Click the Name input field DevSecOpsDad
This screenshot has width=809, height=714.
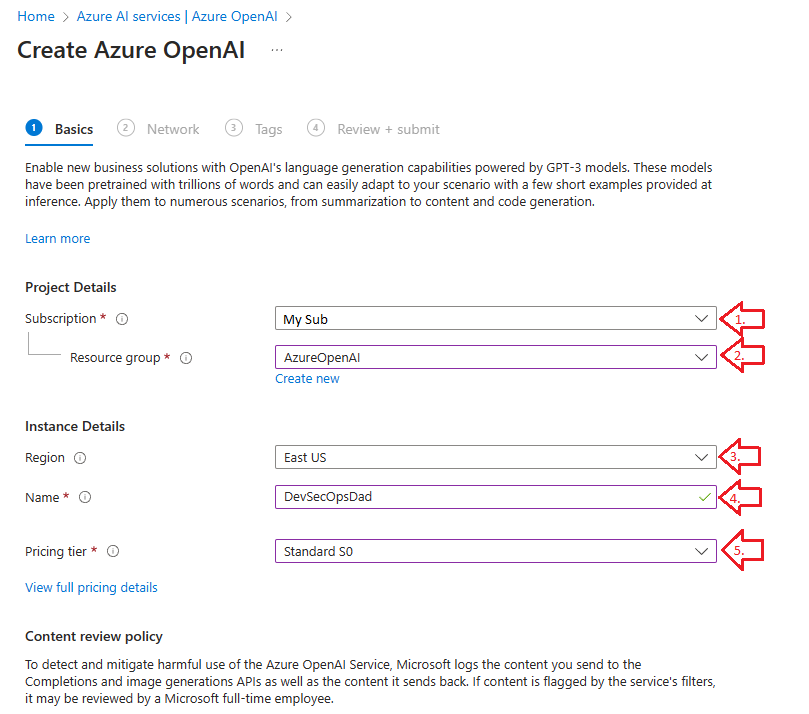tap(495, 497)
